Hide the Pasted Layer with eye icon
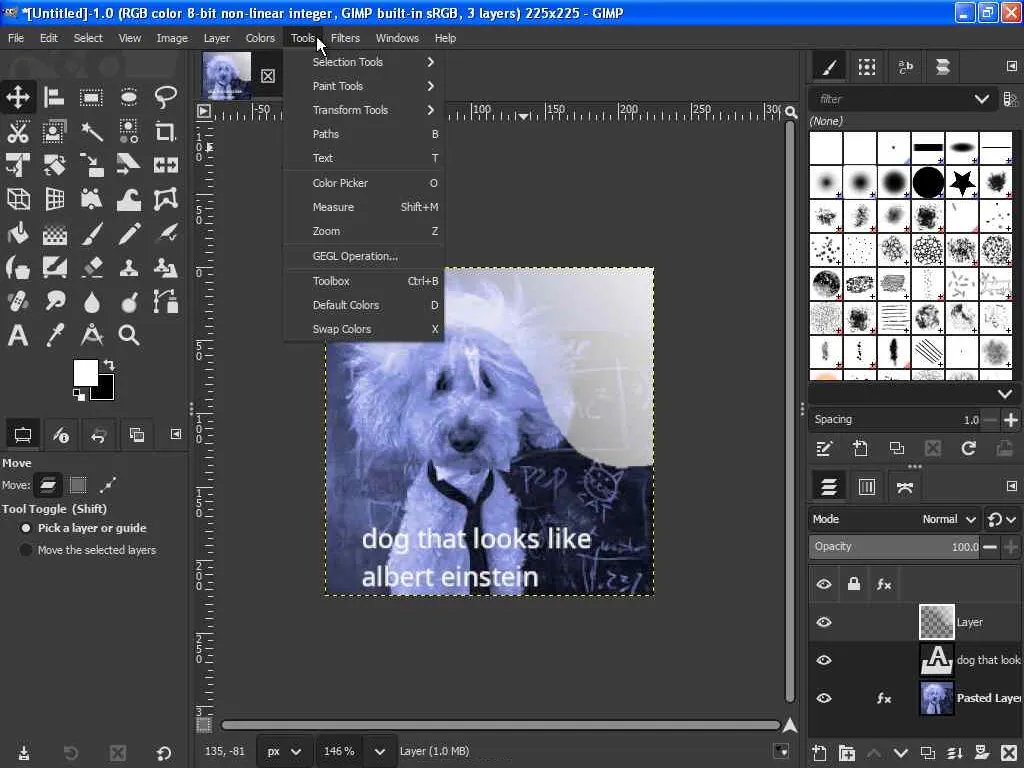The image size is (1024, 768). [x=824, y=698]
